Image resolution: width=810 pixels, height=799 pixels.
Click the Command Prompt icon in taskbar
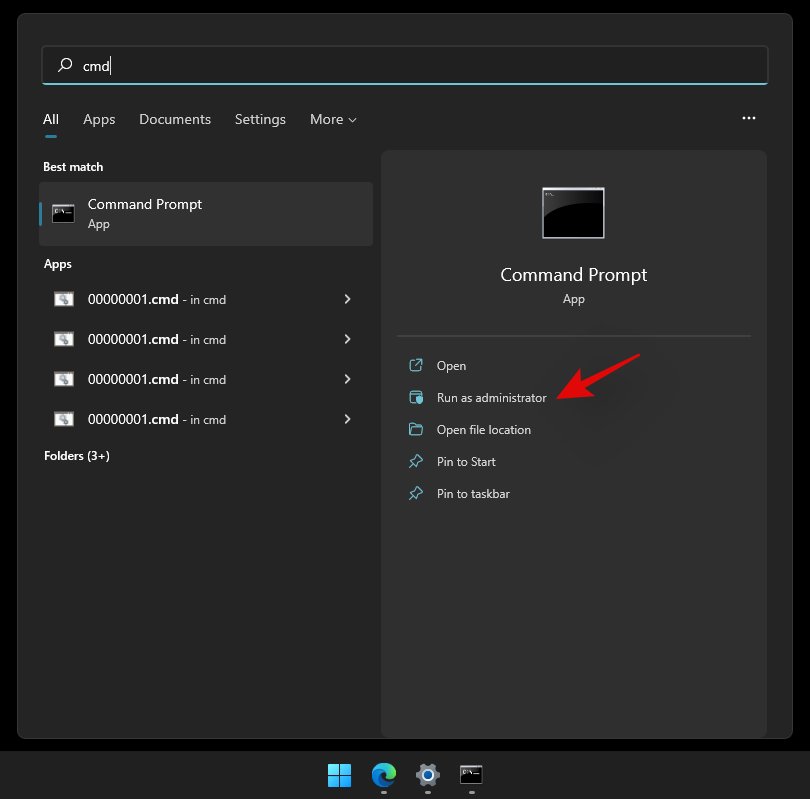[x=471, y=774]
